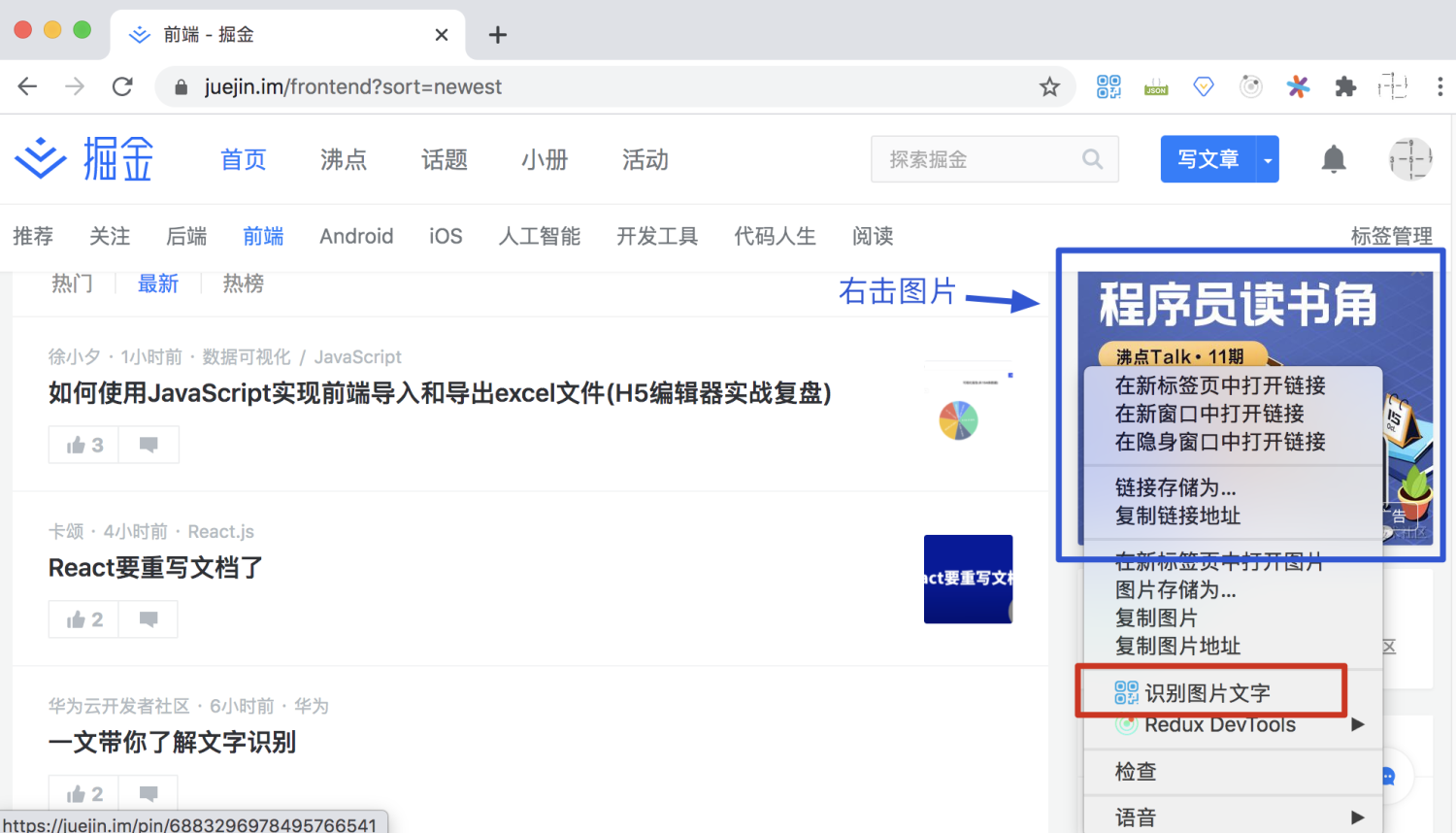Screen dimensions: 1456x833
Task: Open the QR code extension icon in toolbar
Action: click(x=1109, y=86)
